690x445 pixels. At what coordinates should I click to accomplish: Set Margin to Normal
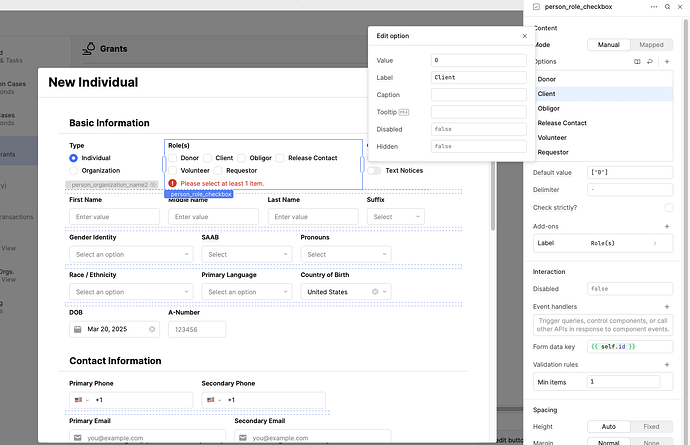tap(609, 442)
